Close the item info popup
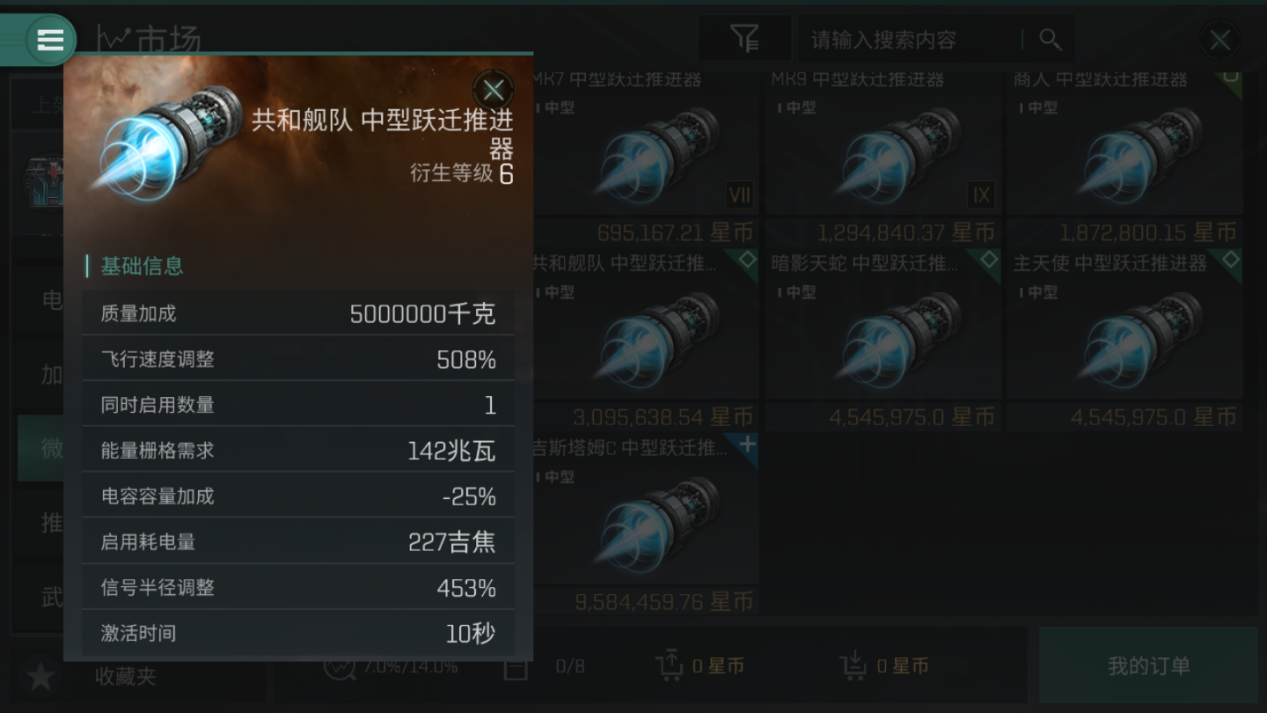This screenshot has height=713, width=1267. (x=493, y=90)
